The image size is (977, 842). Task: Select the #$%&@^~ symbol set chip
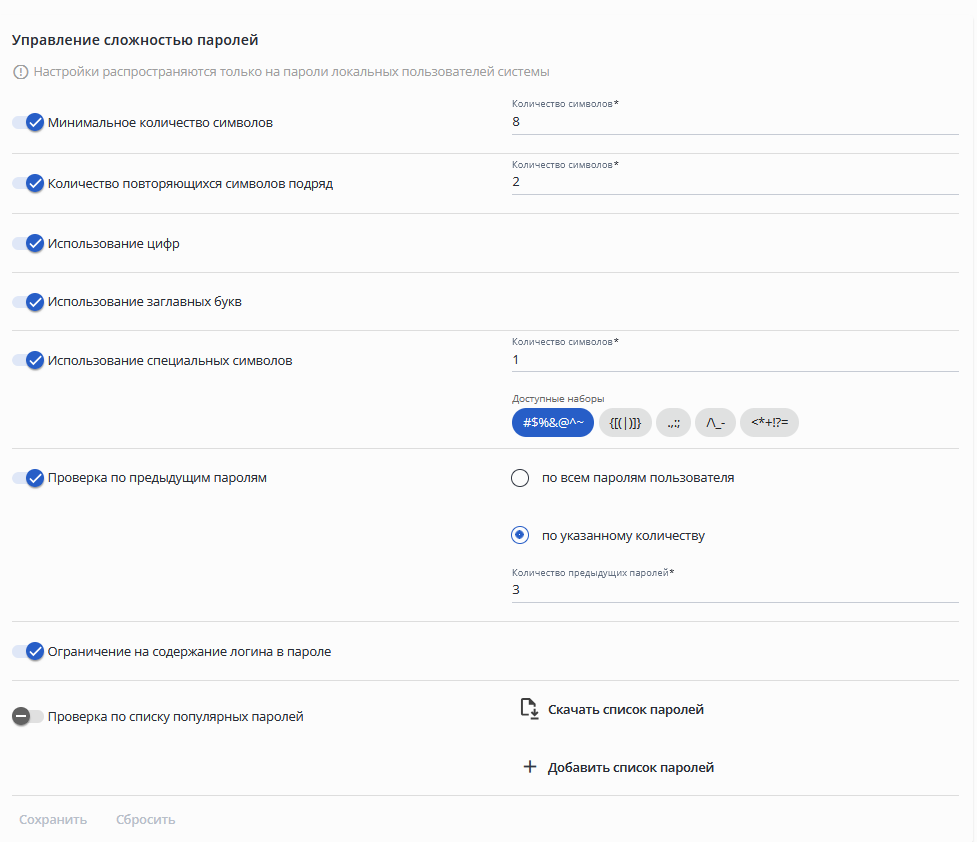pos(552,423)
